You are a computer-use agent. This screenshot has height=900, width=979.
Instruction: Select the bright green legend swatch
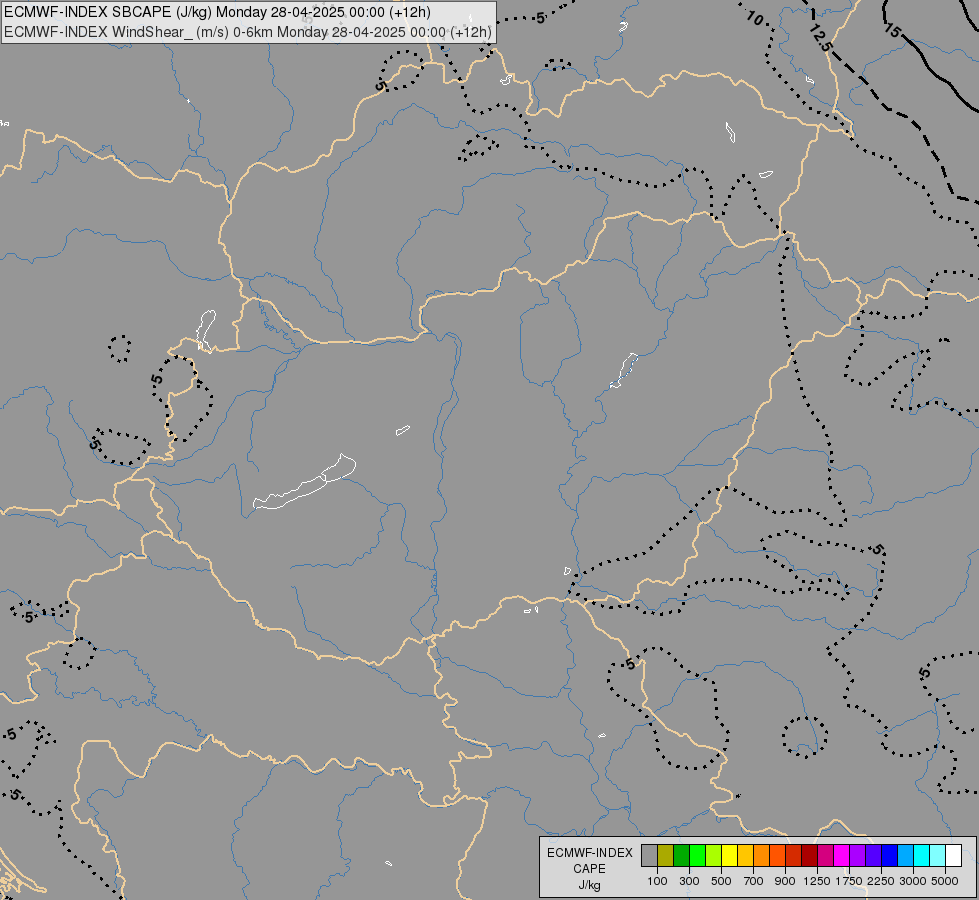(x=697, y=856)
